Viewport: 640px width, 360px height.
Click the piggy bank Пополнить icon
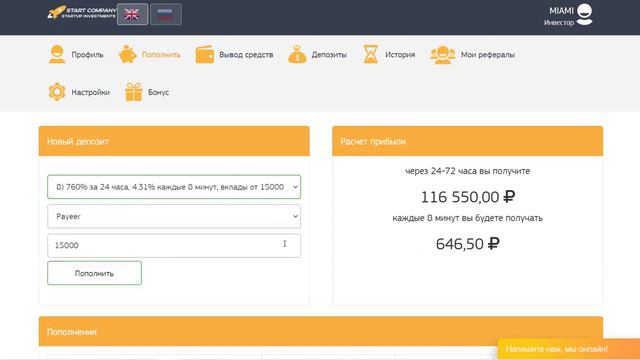127,54
